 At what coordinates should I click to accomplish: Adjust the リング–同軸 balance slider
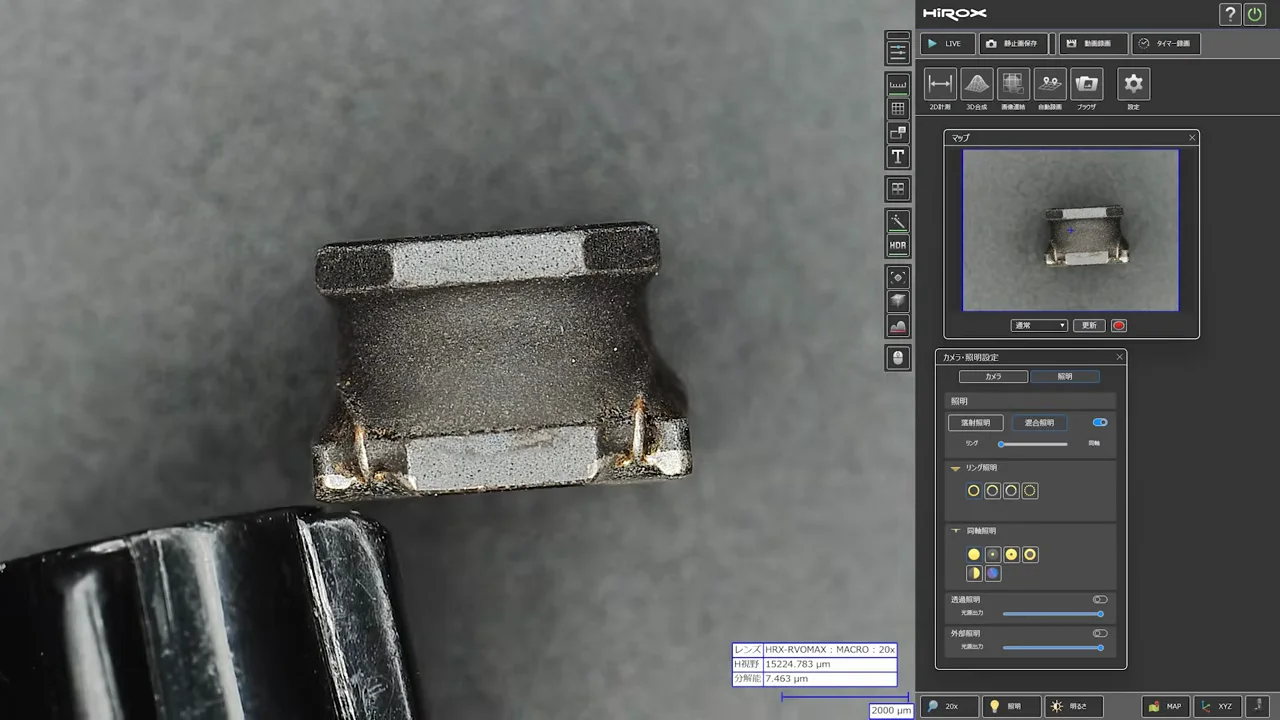tap(1033, 443)
